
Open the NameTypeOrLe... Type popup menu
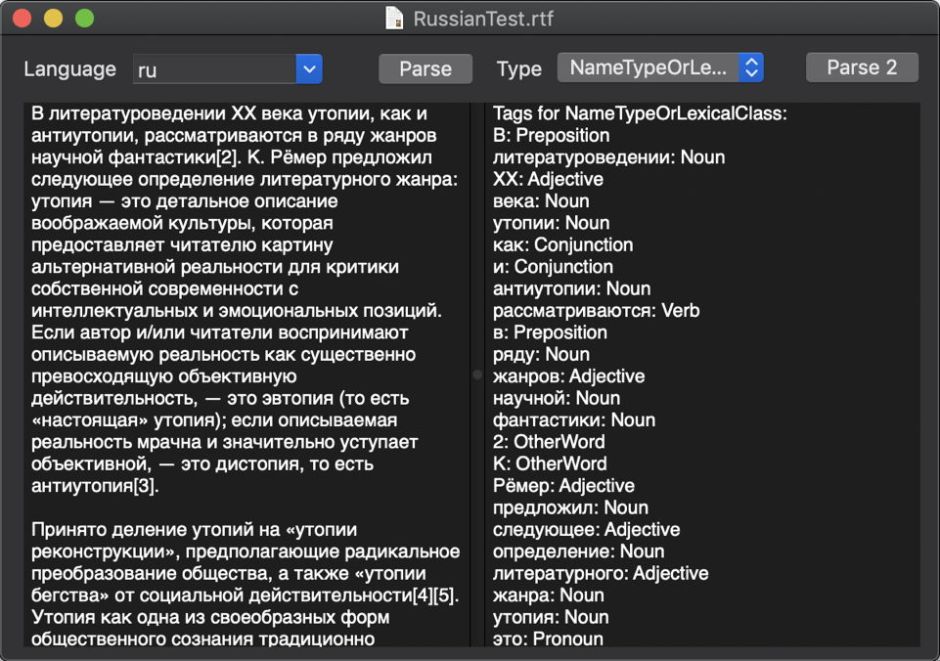[x=660, y=68]
